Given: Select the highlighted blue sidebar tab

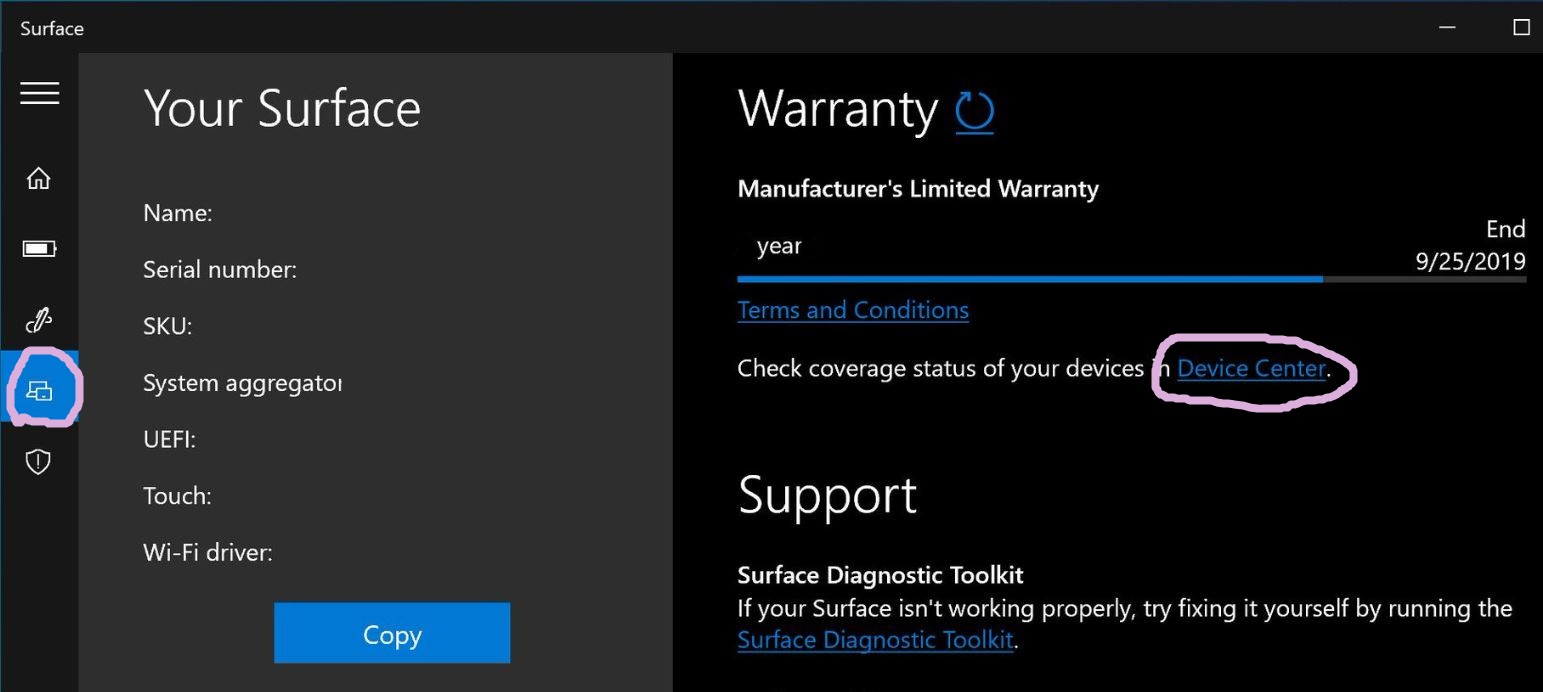Looking at the screenshot, I should click(x=38, y=390).
